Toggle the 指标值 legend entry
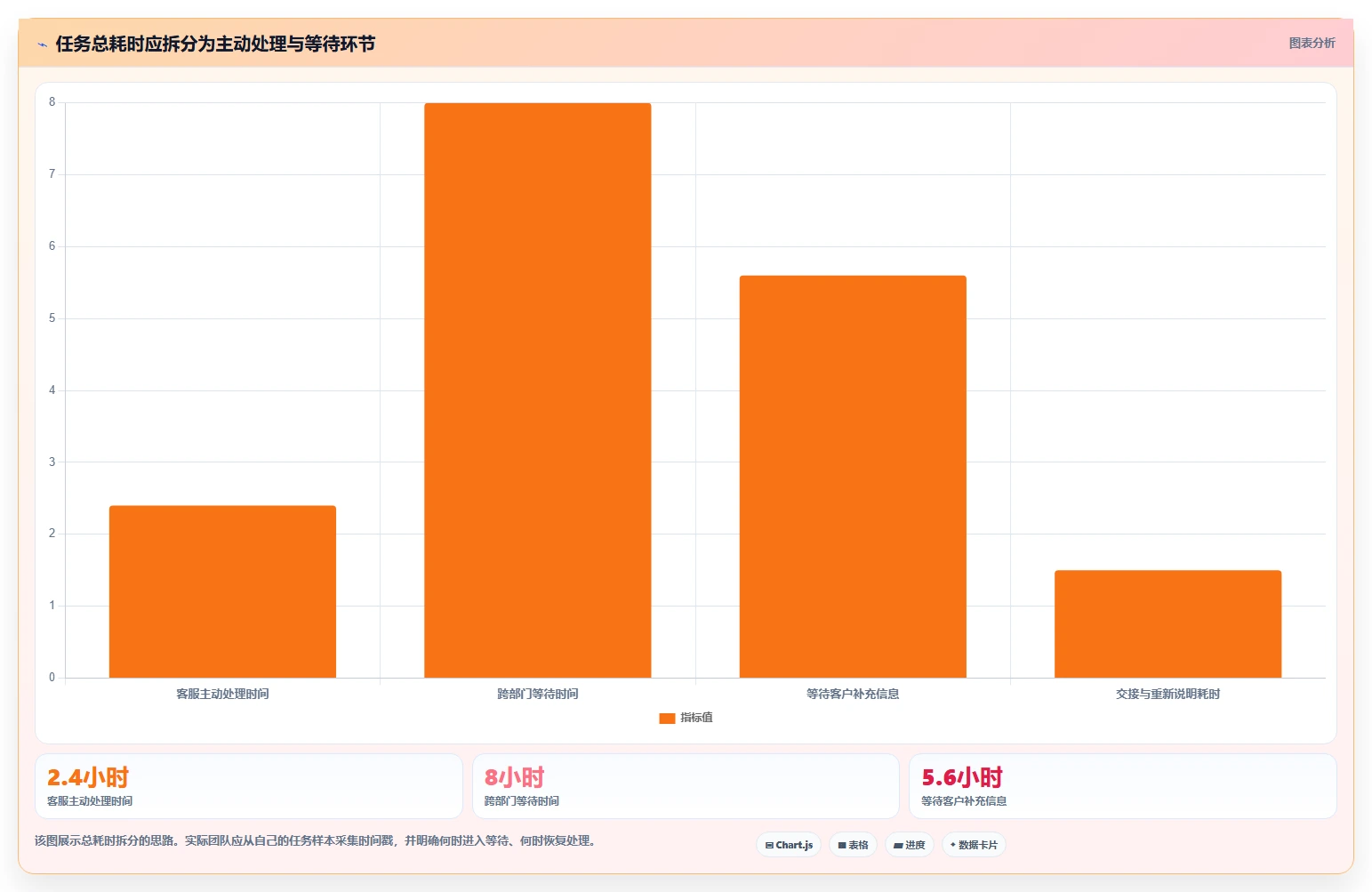 [686, 718]
